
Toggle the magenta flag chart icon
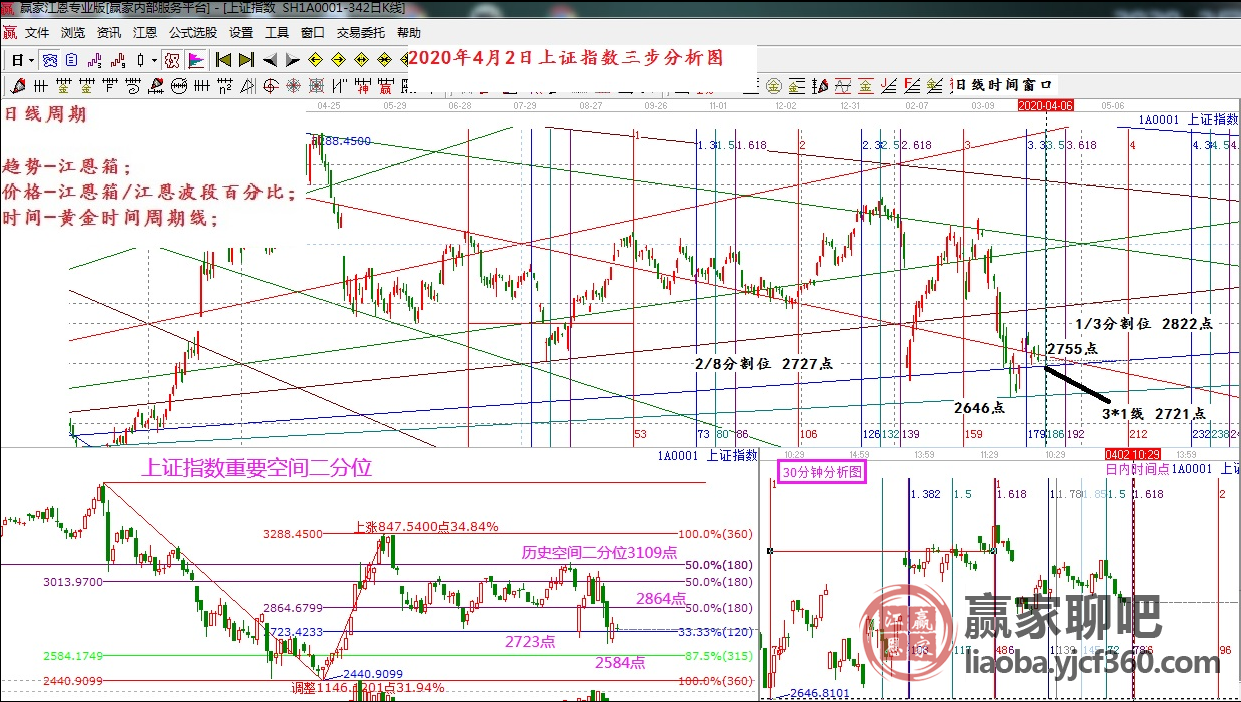(196, 60)
